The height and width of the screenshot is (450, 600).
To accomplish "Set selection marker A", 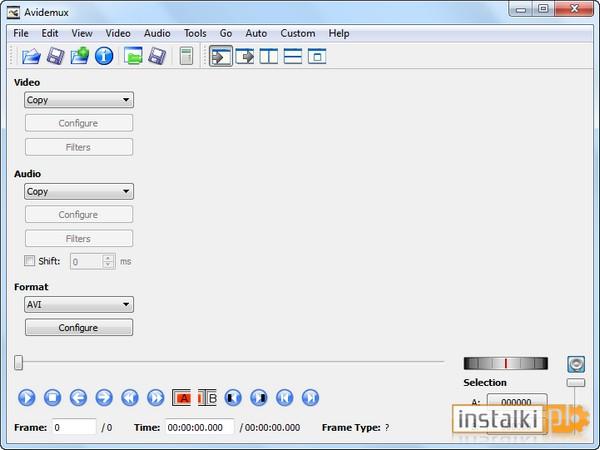I will click(181, 398).
